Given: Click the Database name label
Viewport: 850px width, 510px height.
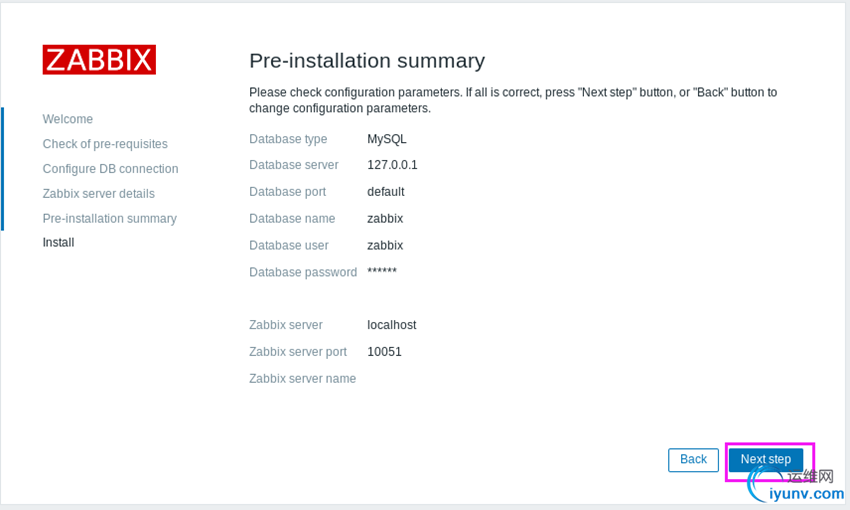Looking at the screenshot, I should (292, 218).
